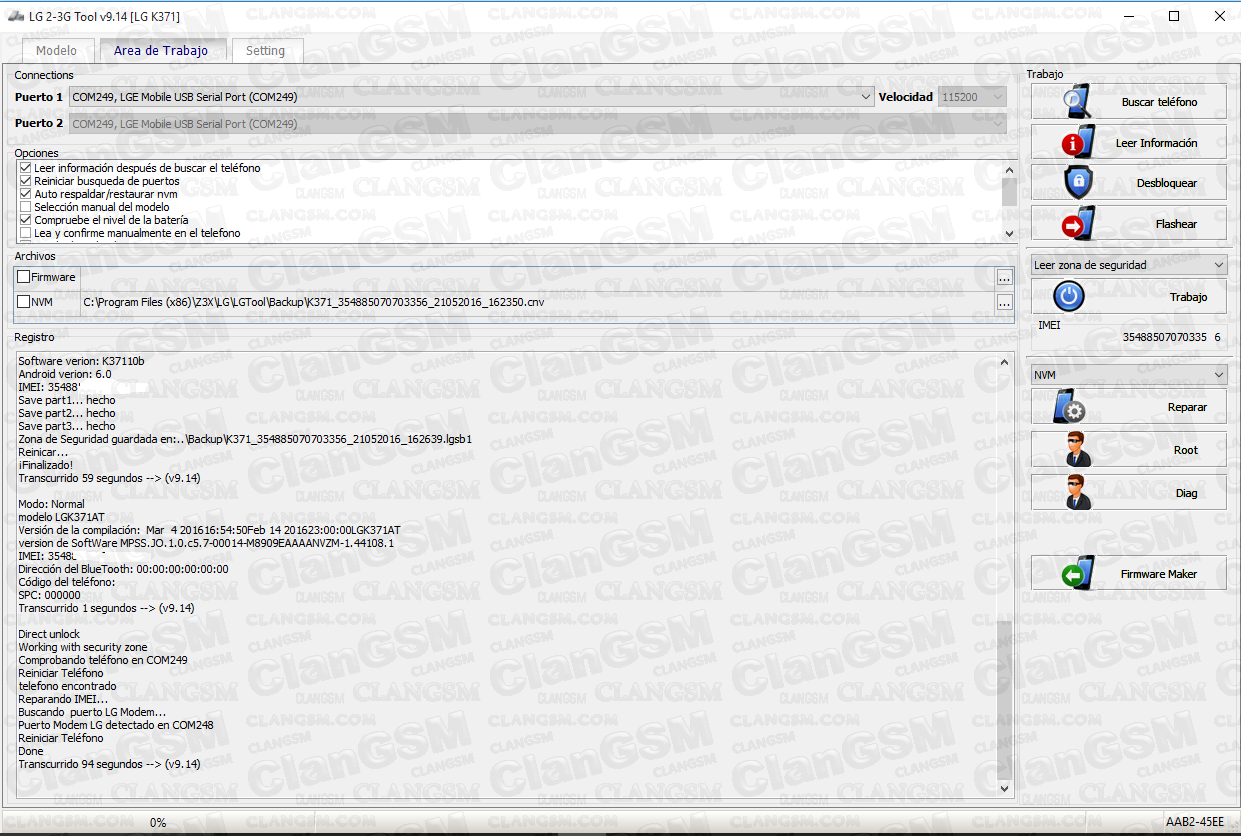This screenshot has height=836, width=1241.
Task: Click the phone-and-gear Reparar icon
Action: tap(1069, 406)
